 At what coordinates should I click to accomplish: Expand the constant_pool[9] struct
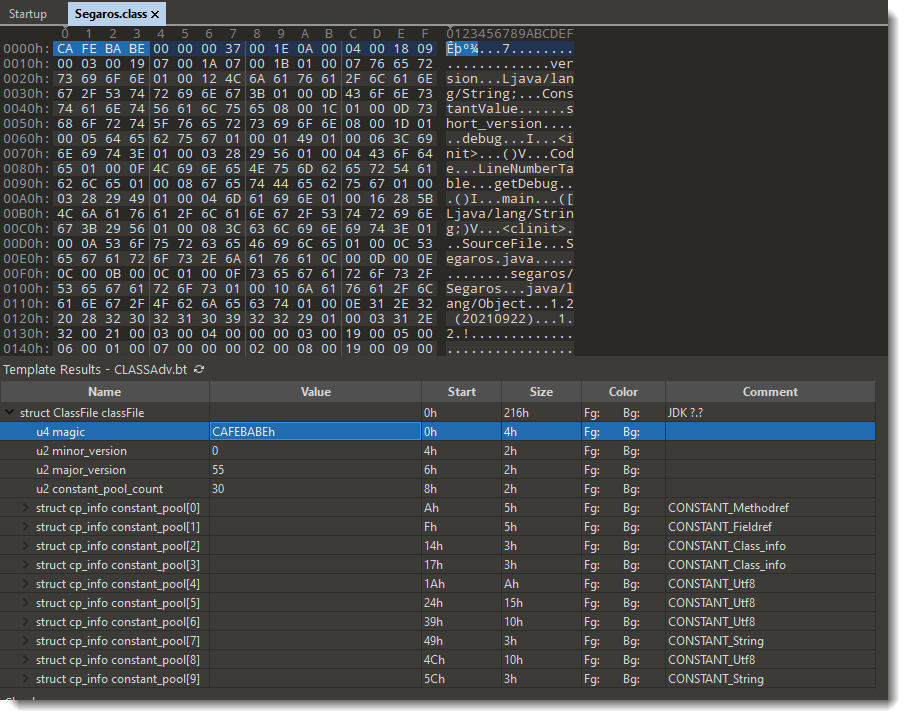(x=27, y=679)
